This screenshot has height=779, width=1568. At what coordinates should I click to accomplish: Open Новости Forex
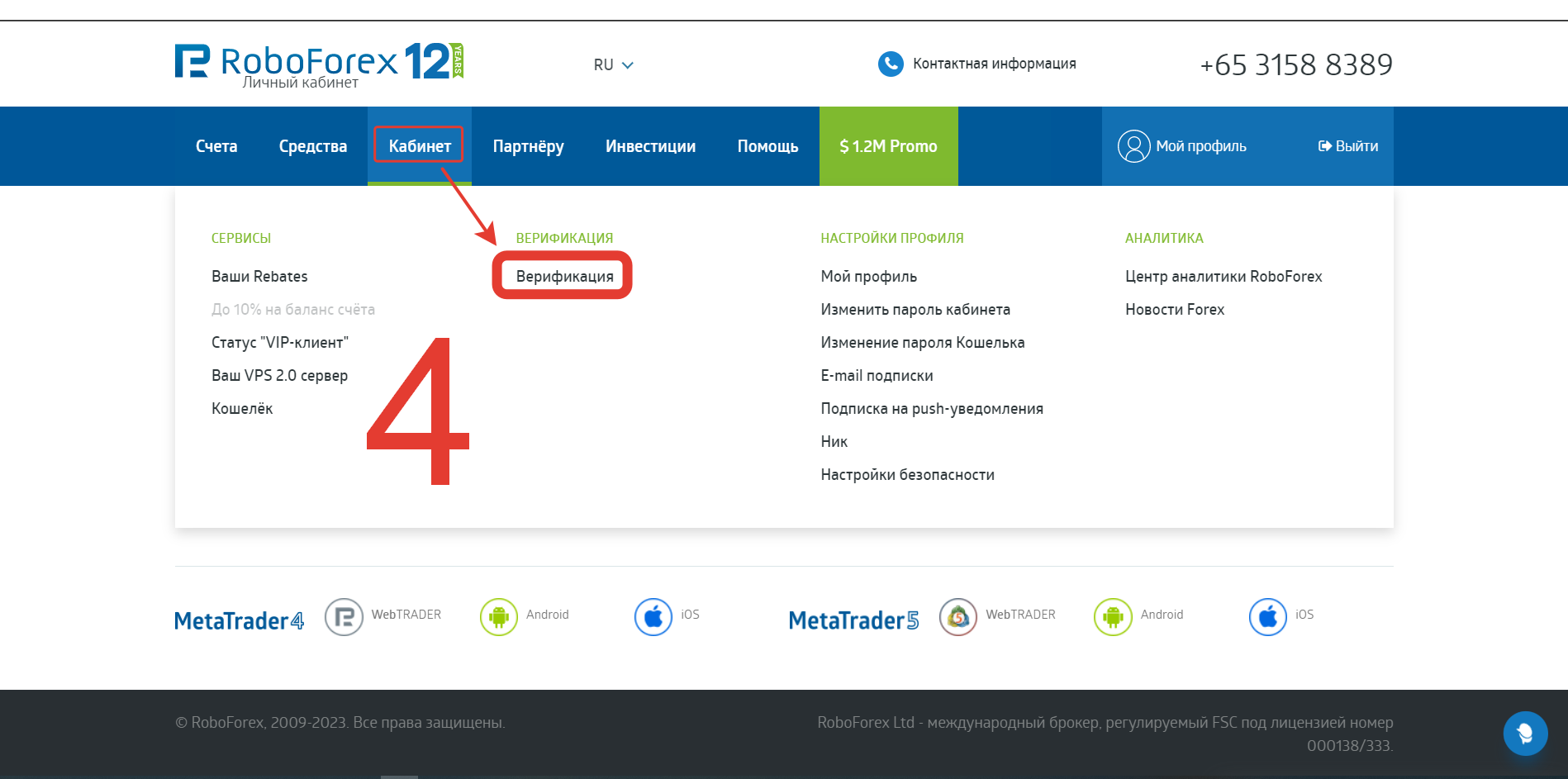[x=1175, y=309]
